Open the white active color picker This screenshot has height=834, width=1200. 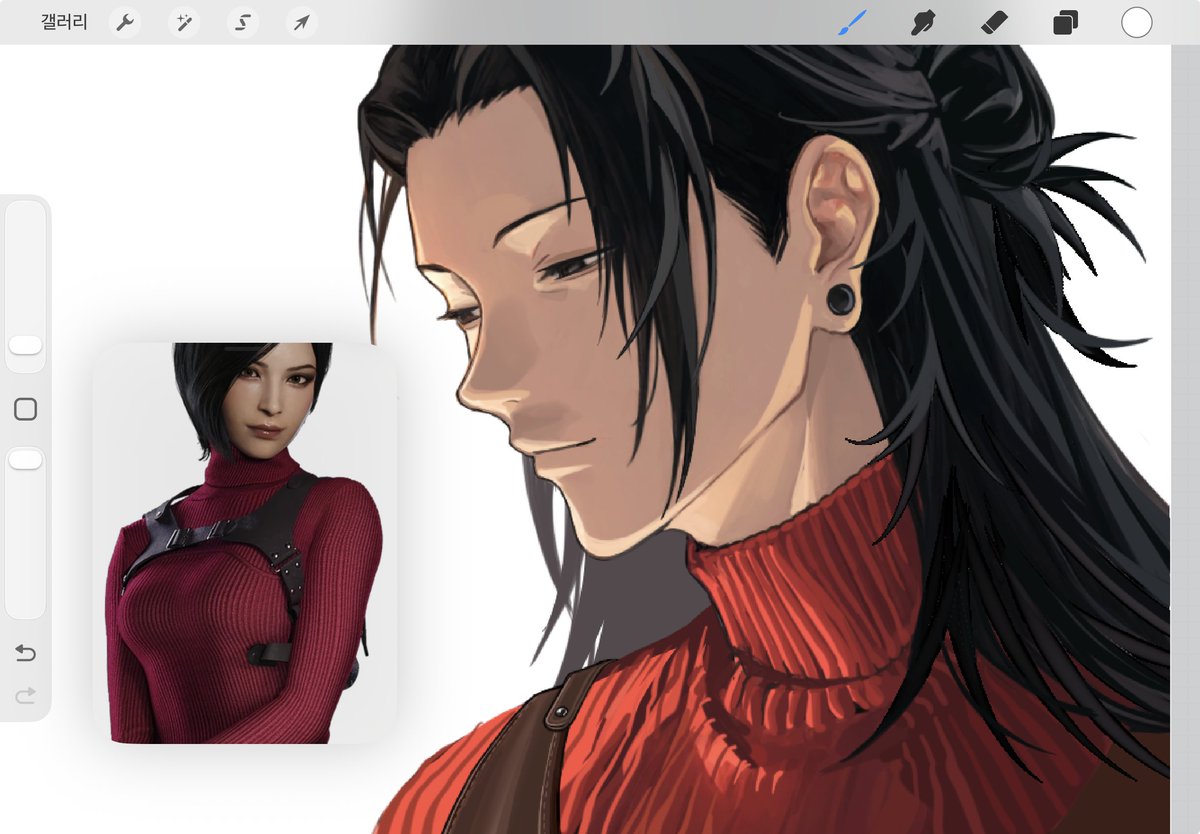1137,22
